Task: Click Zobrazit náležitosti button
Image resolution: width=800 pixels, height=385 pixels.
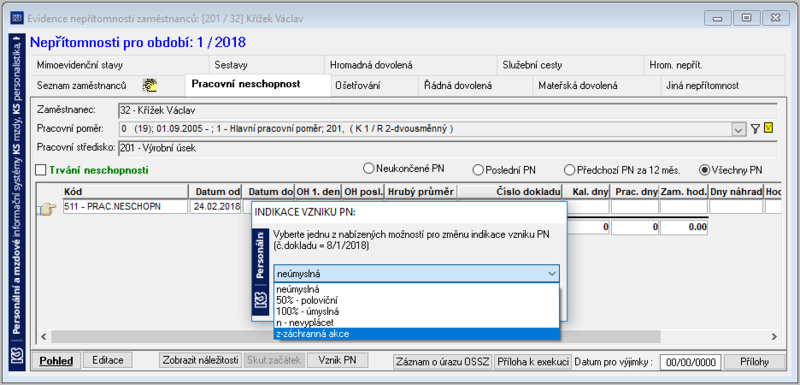Action: 200,360
